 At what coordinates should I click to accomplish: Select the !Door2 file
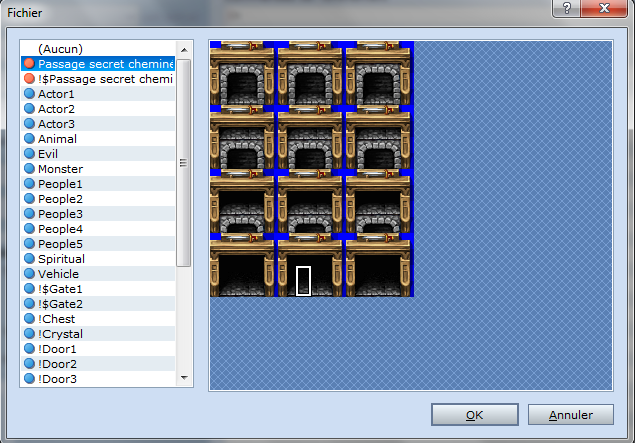[x=98, y=364]
